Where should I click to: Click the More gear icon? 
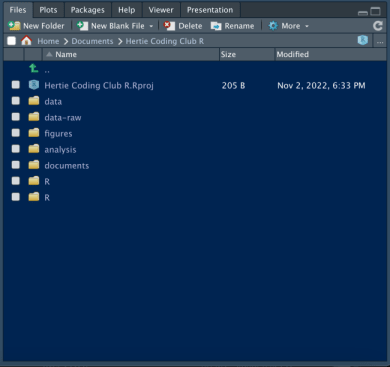273,26
